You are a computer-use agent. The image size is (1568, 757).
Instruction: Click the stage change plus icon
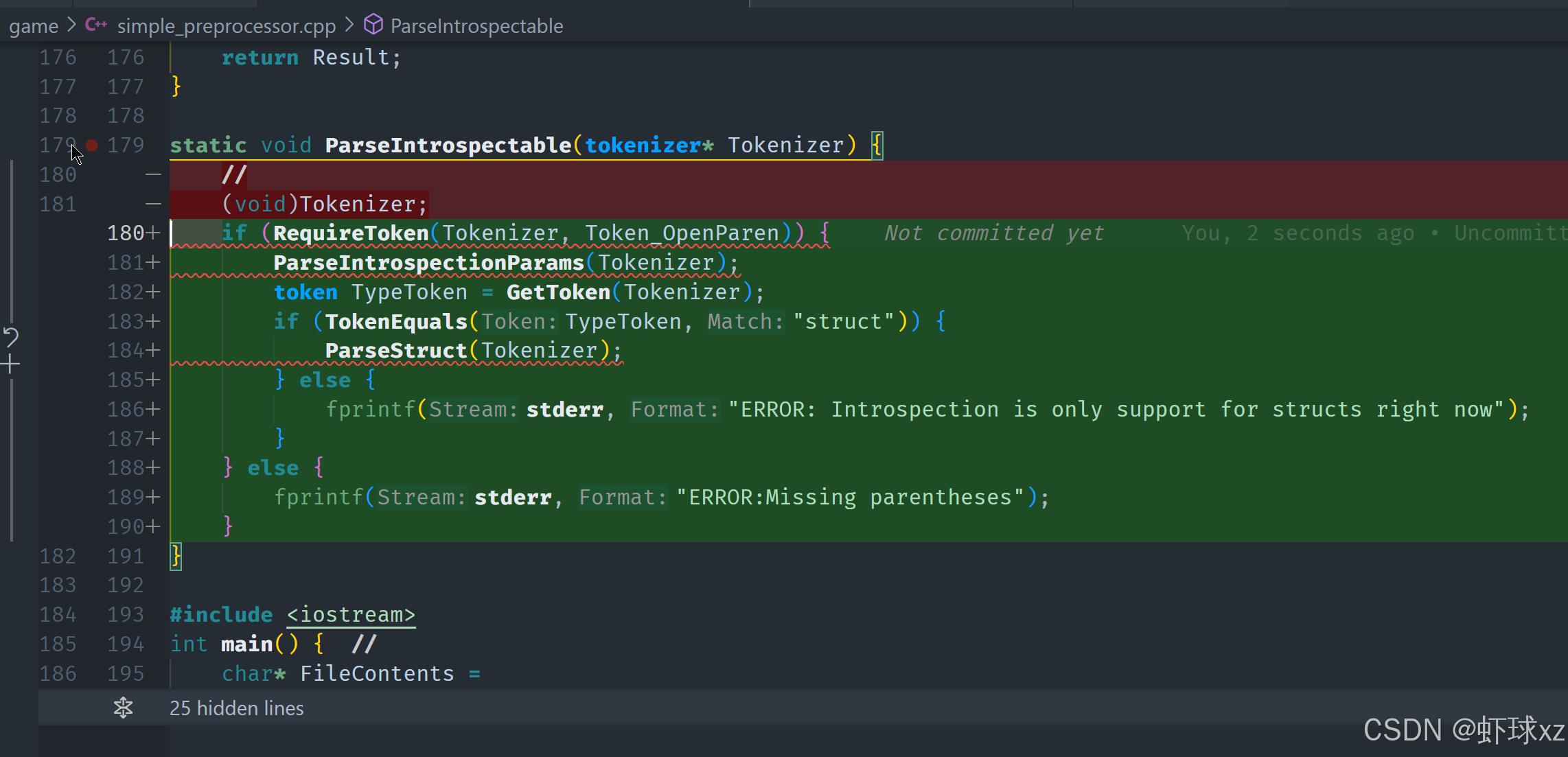[x=10, y=364]
